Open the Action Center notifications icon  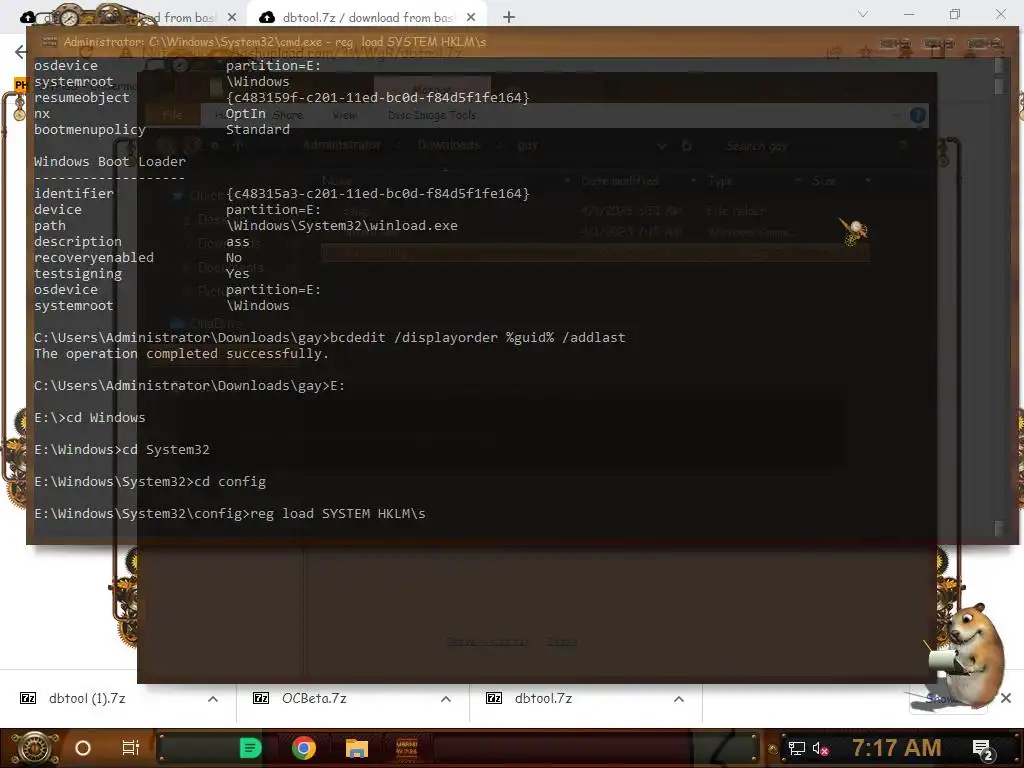click(983, 749)
